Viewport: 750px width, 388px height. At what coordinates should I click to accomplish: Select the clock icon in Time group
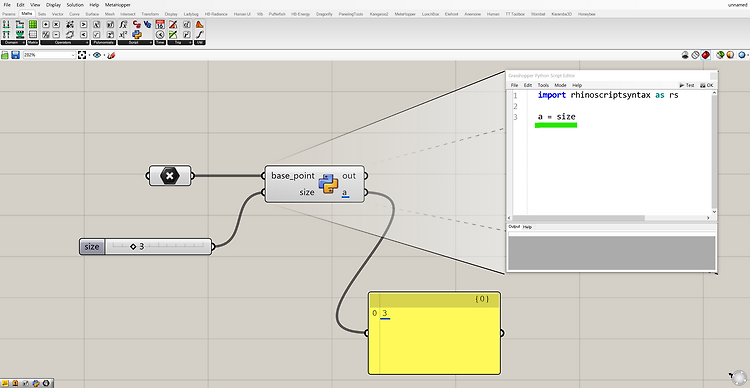(x=160, y=34)
